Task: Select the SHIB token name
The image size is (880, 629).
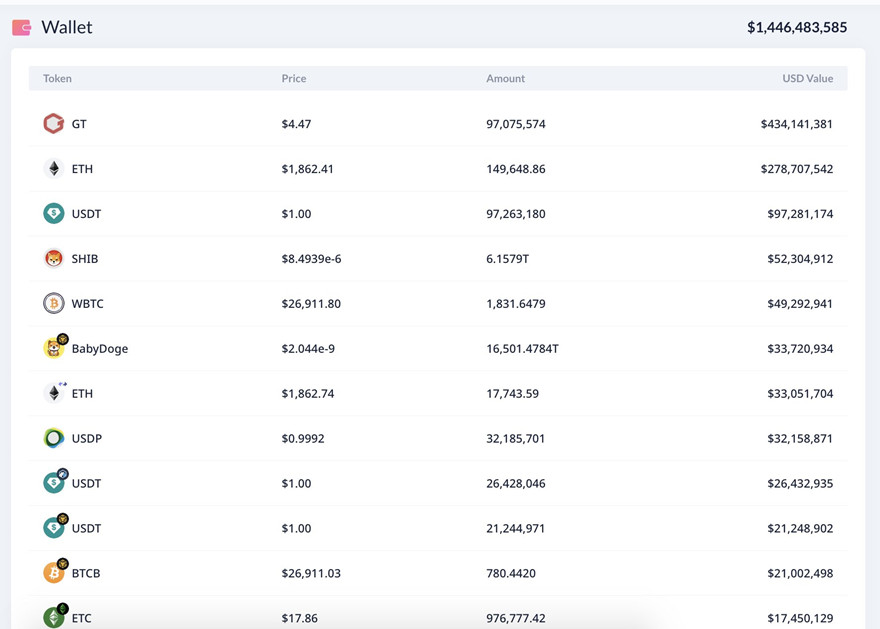Action: pos(85,259)
